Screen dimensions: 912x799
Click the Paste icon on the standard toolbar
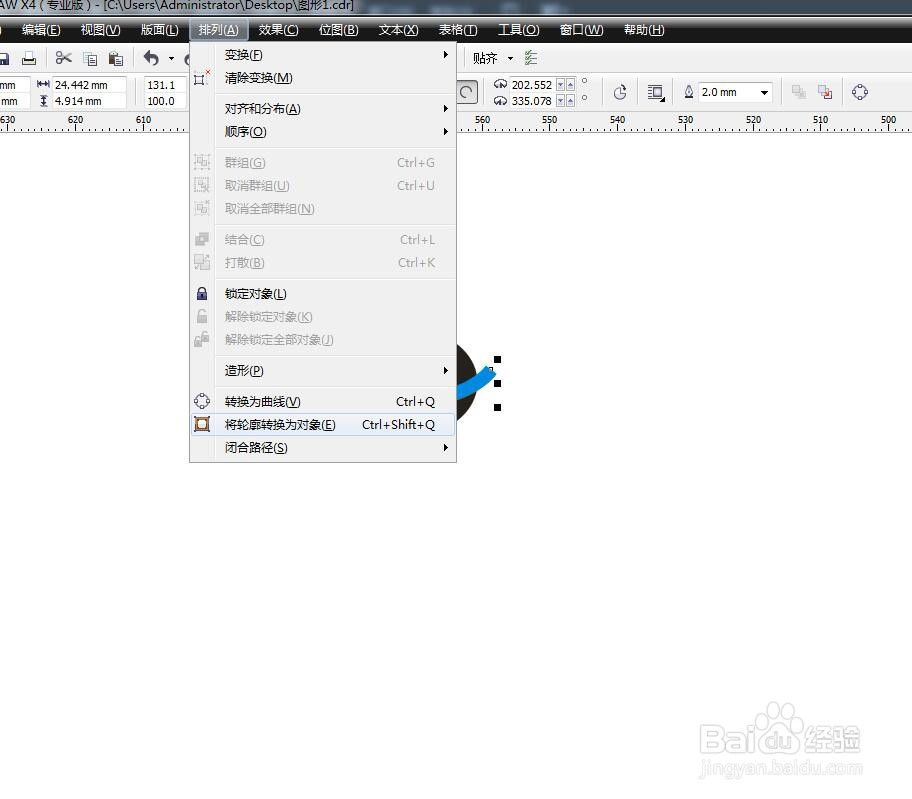115,58
